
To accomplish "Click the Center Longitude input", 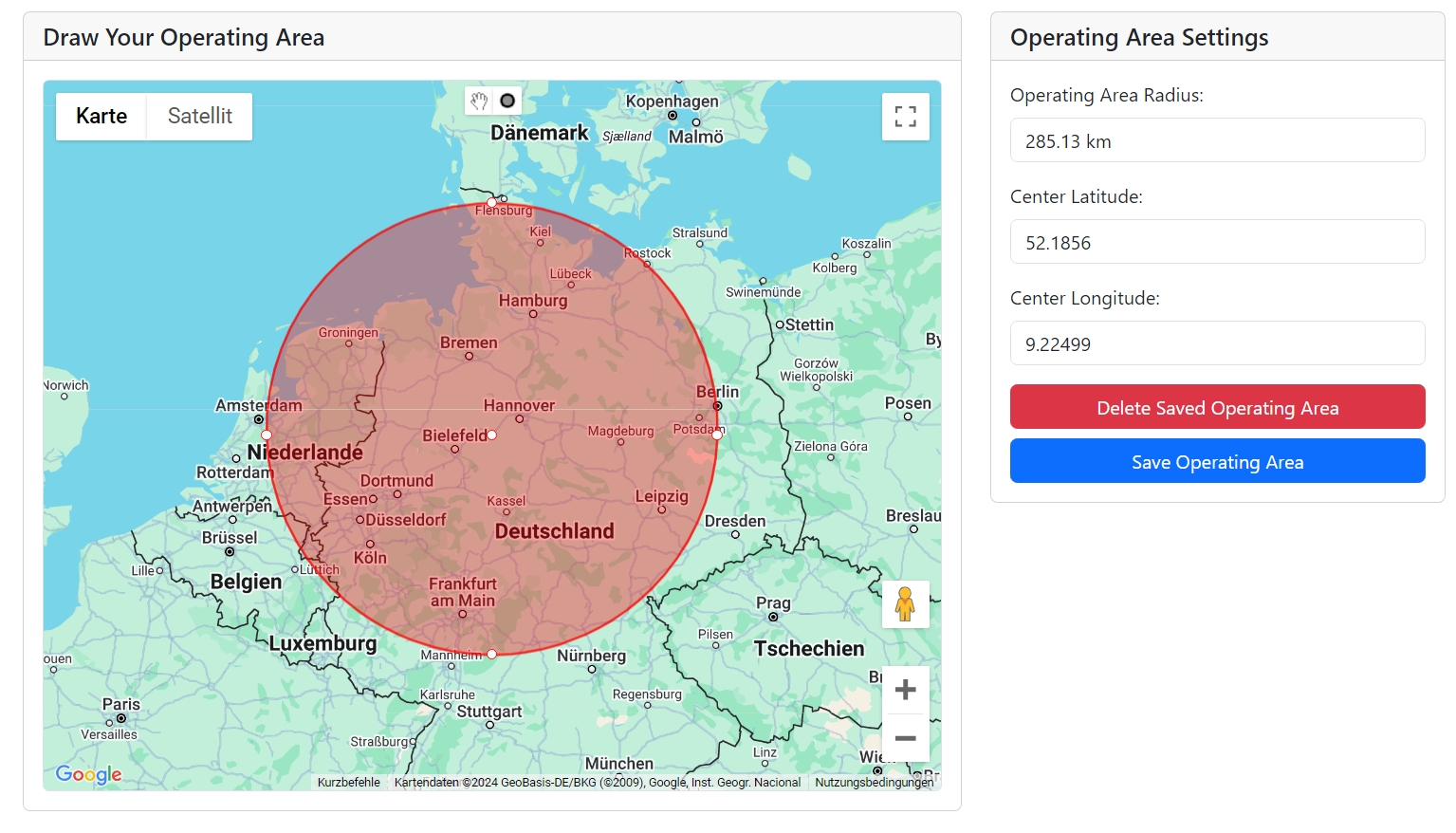I will [x=1217, y=343].
